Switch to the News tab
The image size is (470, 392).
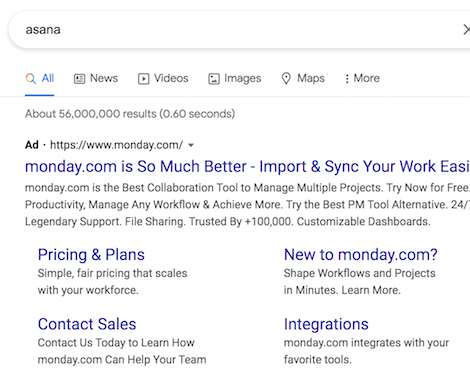pyautogui.click(x=96, y=79)
